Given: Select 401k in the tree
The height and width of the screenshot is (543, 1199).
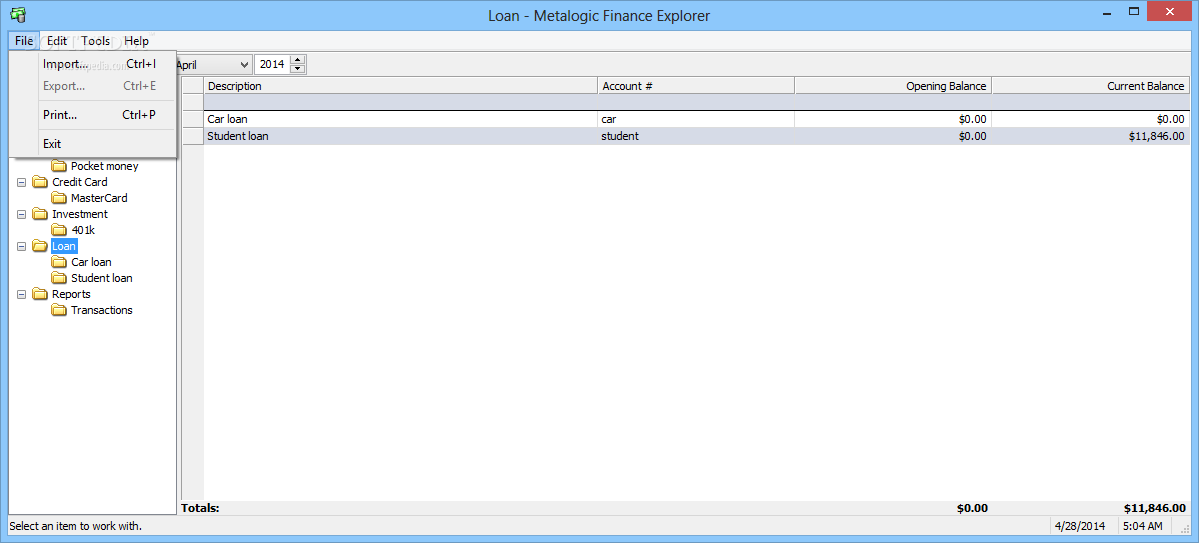Looking at the screenshot, I should pyautogui.click(x=83, y=229).
